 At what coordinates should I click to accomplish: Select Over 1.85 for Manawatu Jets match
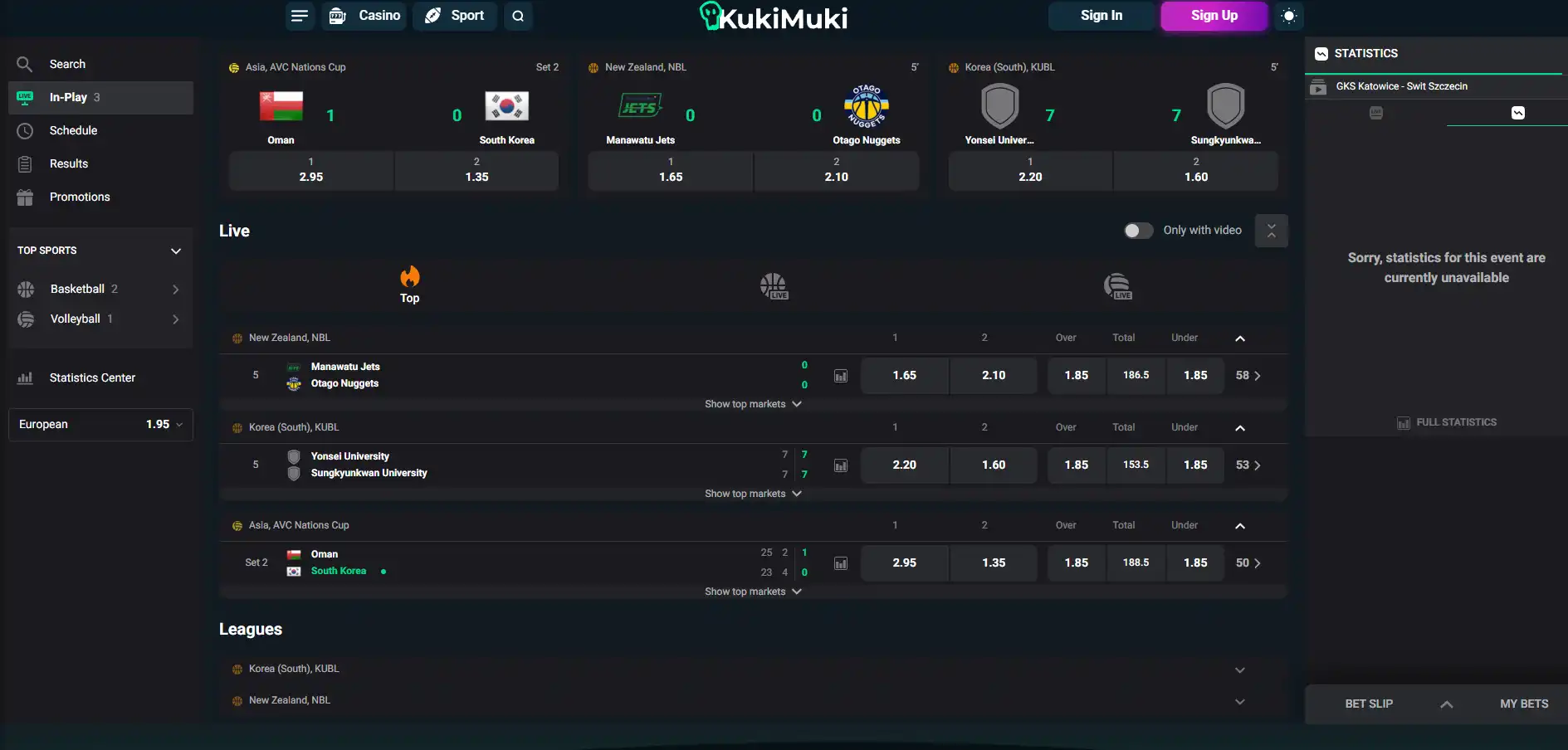click(x=1077, y=376)
